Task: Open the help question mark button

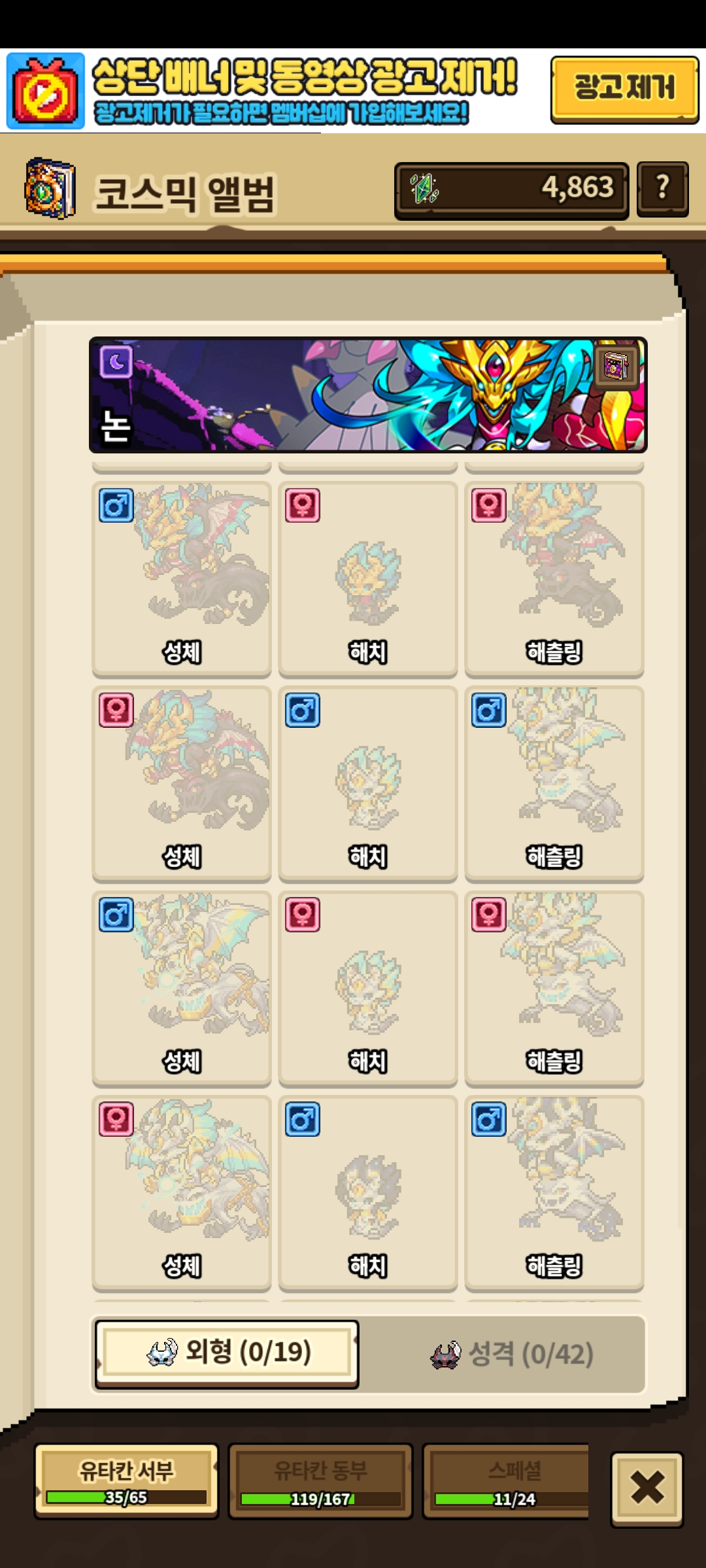Action: 662,189
